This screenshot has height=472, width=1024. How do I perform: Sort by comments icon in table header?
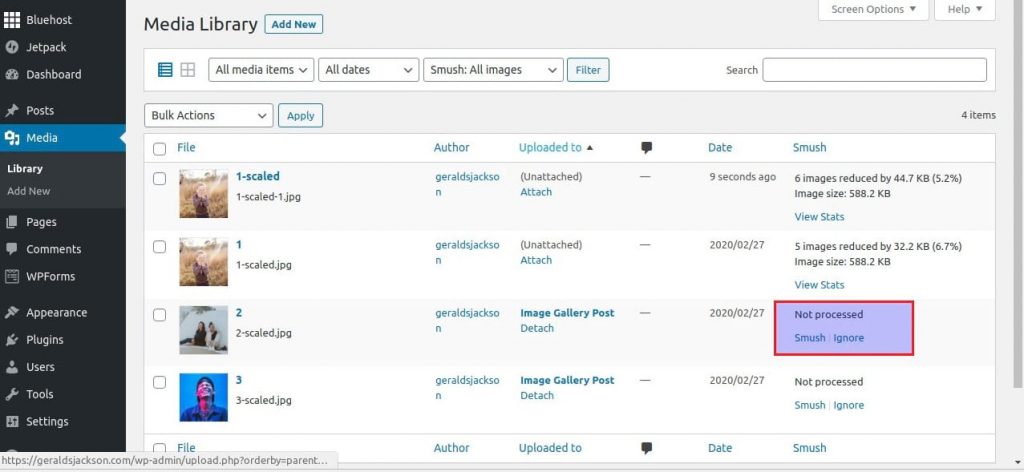647,148
